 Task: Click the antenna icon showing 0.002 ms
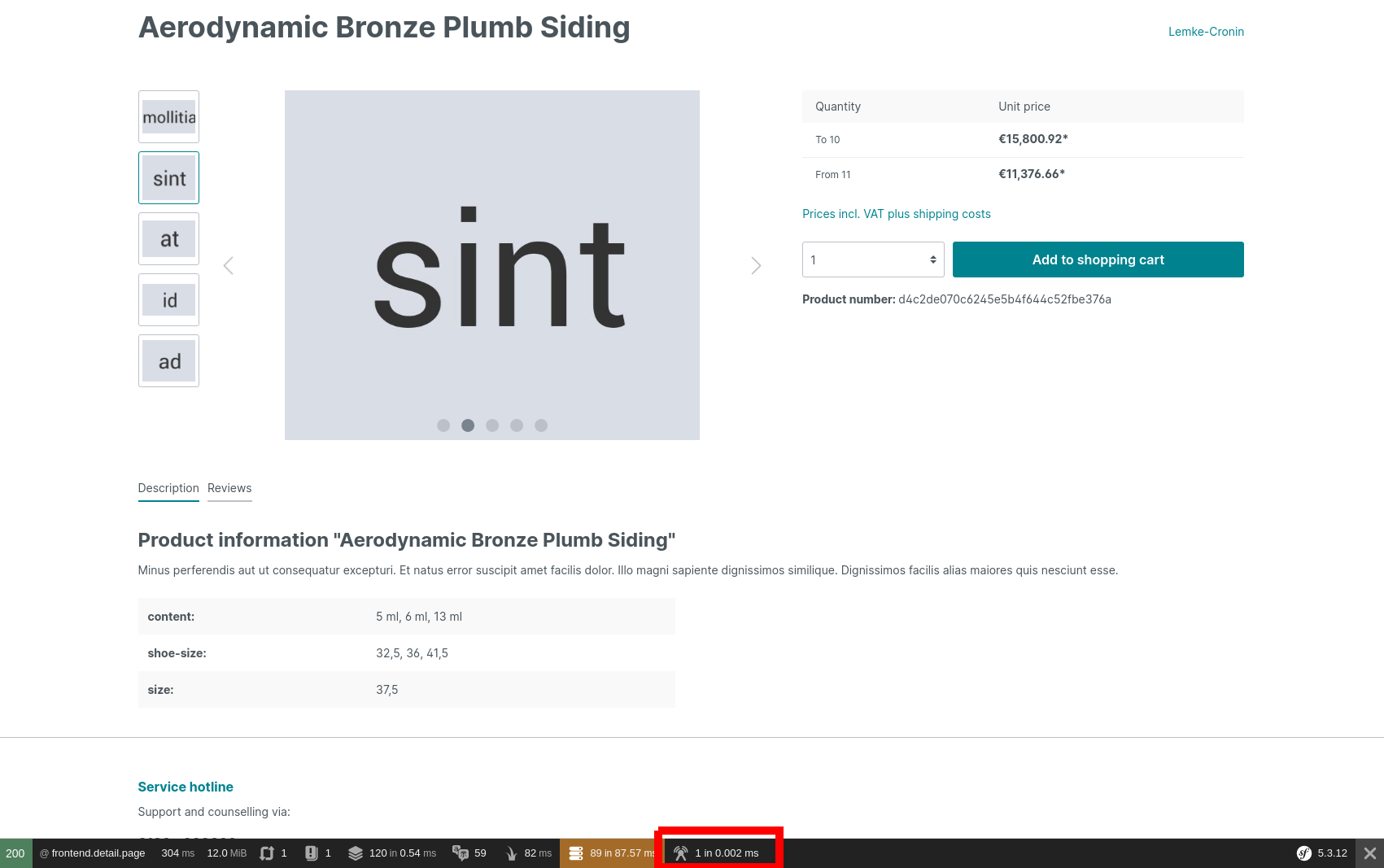(681, 853)
